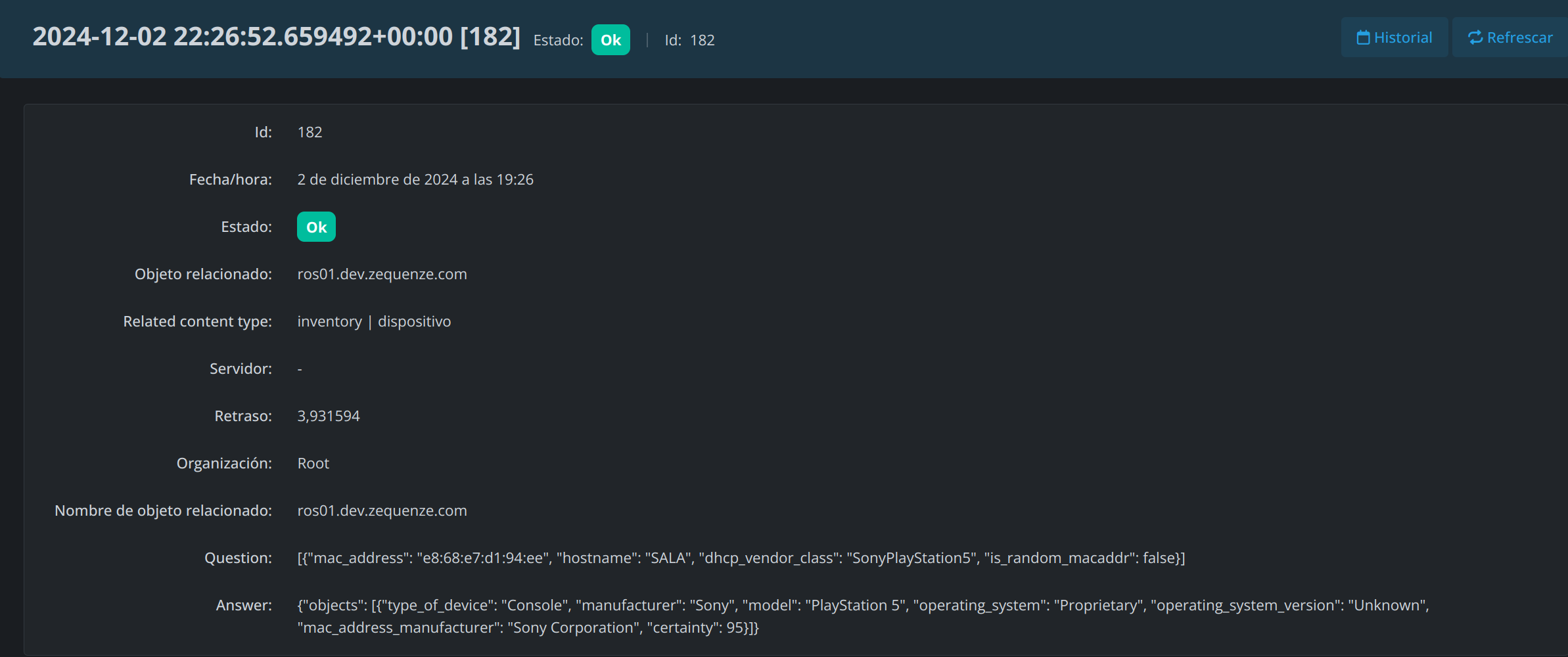Click the 'Fecha/hora:' field label
The image size is (1568, 657).
[x=230, y=180]
